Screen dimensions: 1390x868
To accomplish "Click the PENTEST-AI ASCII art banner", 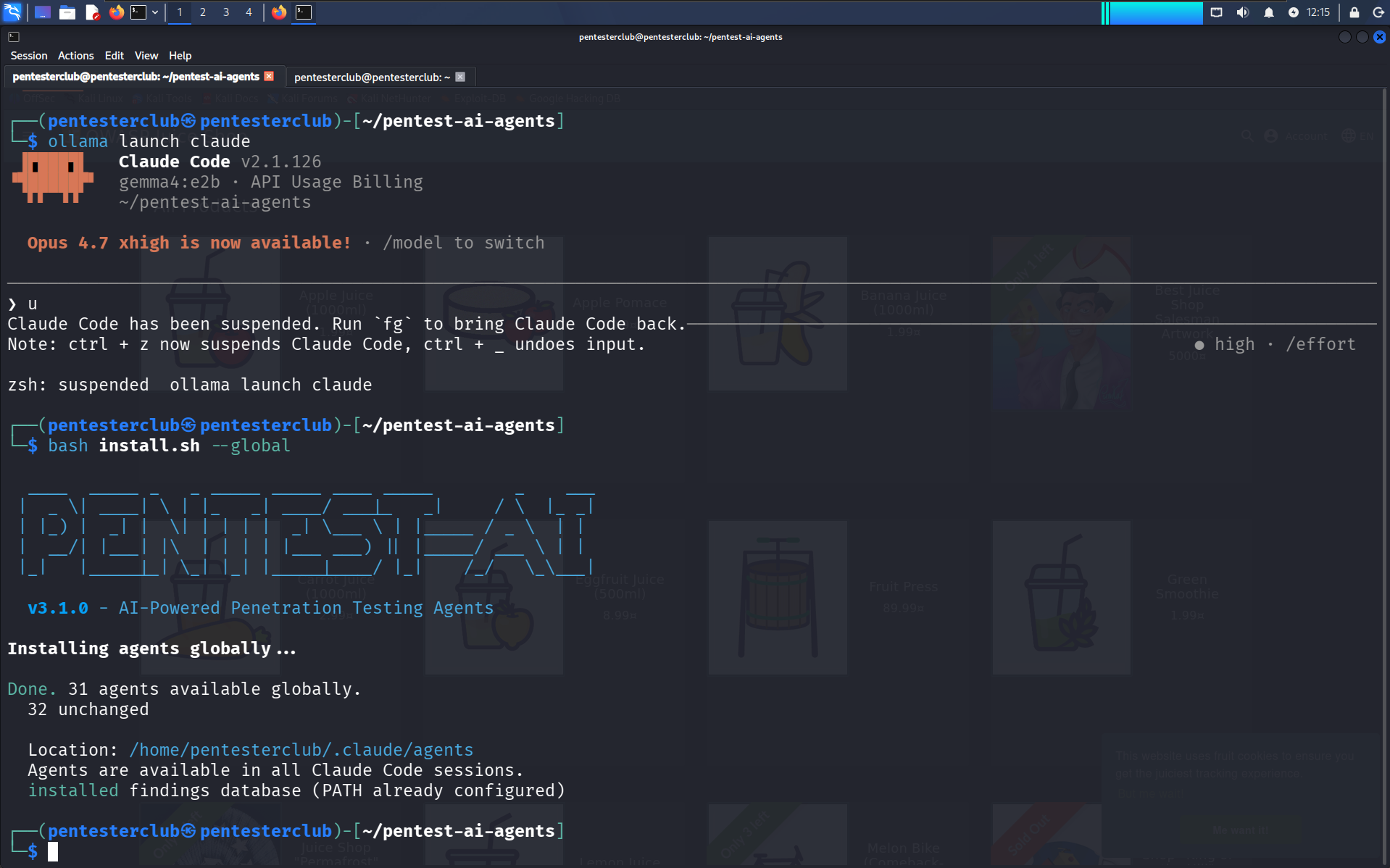I will pos(307,533).
